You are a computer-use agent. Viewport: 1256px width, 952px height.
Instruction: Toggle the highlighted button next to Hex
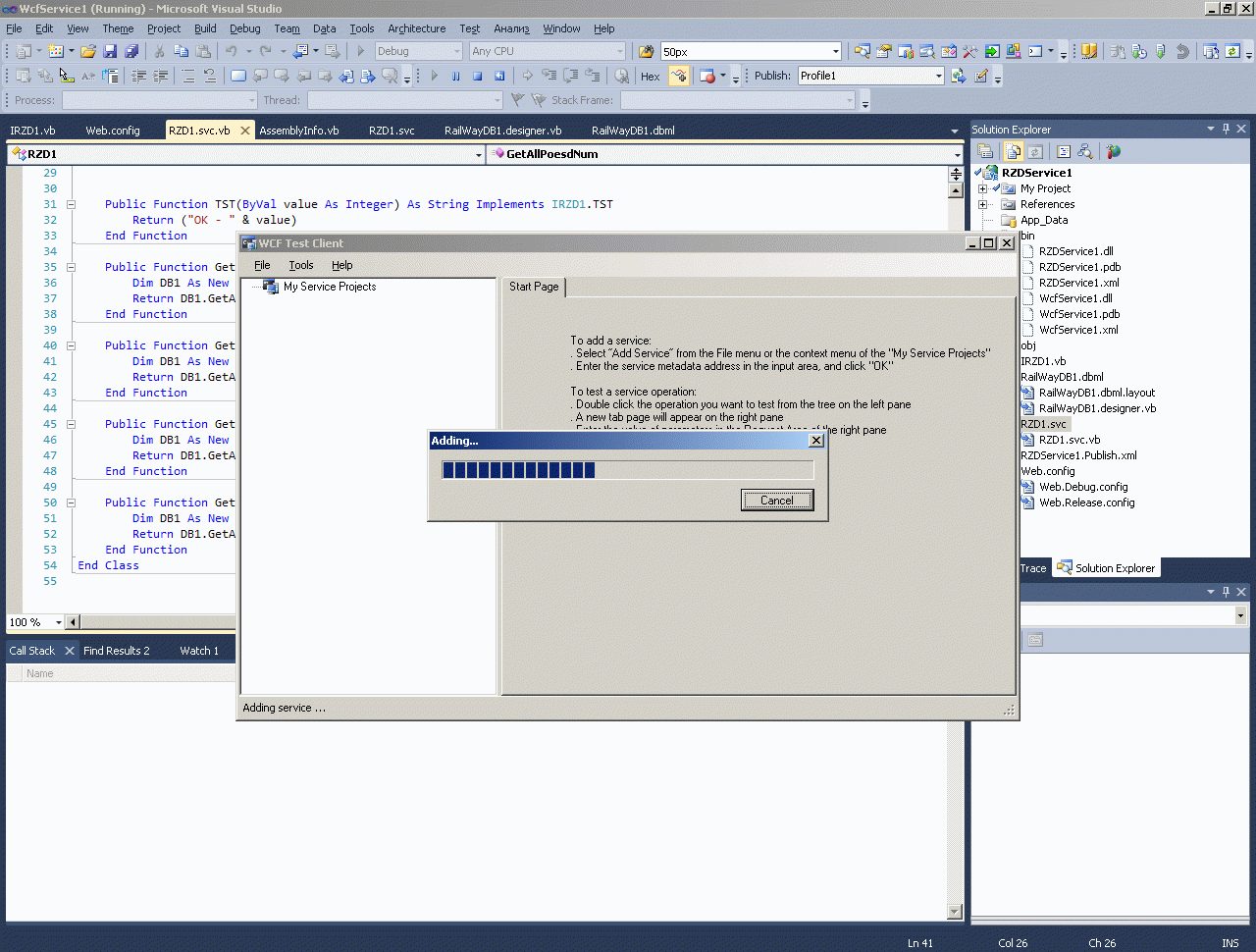coord(679,76)
